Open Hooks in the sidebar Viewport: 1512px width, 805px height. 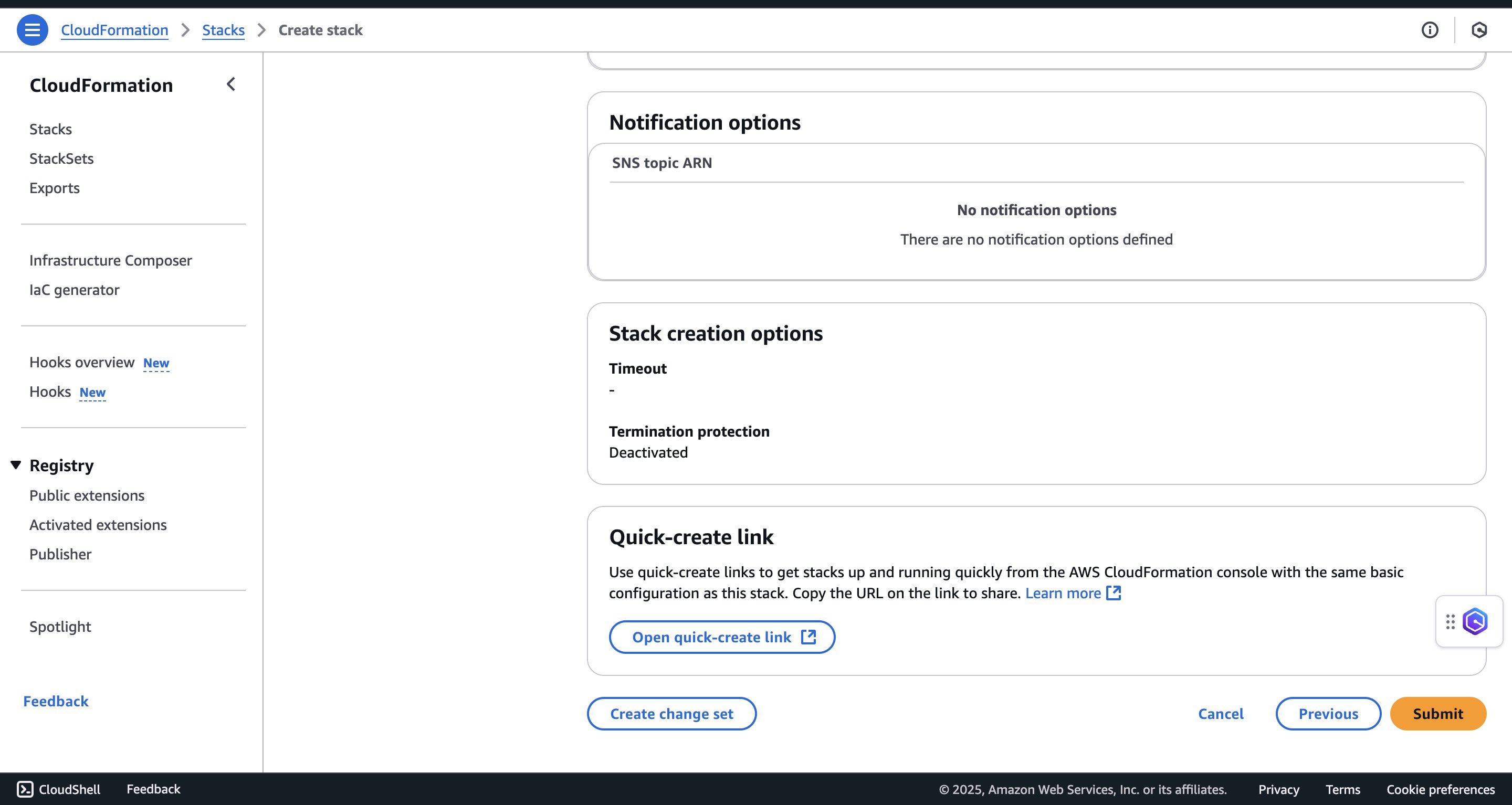(50, 391)
